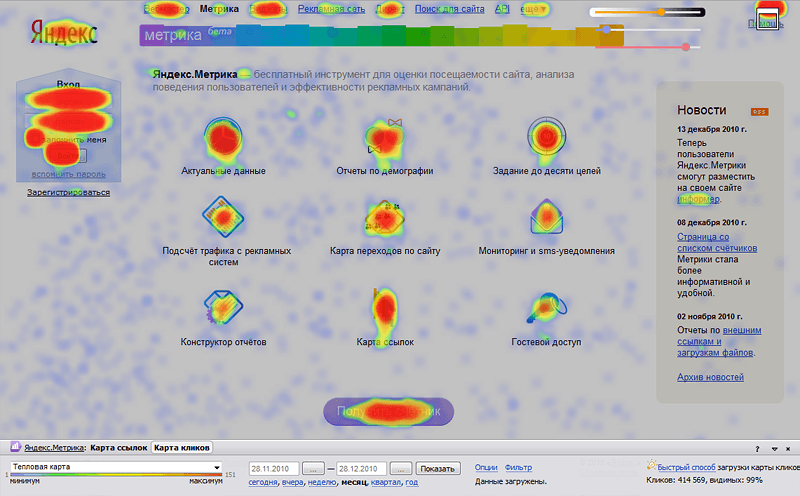
Task: Click the start date field 28.11.2010
Action: pyautogui.click(x=274, y=468)
